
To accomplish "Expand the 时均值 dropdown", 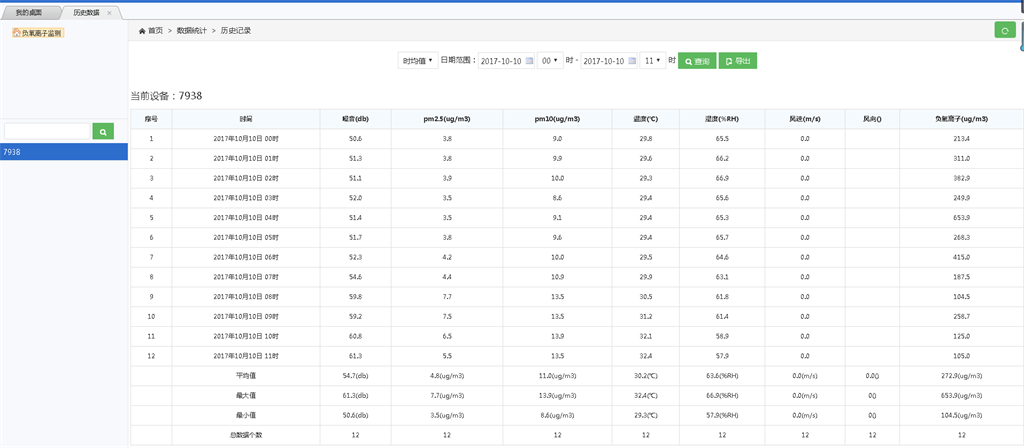I will click(417, 61).
